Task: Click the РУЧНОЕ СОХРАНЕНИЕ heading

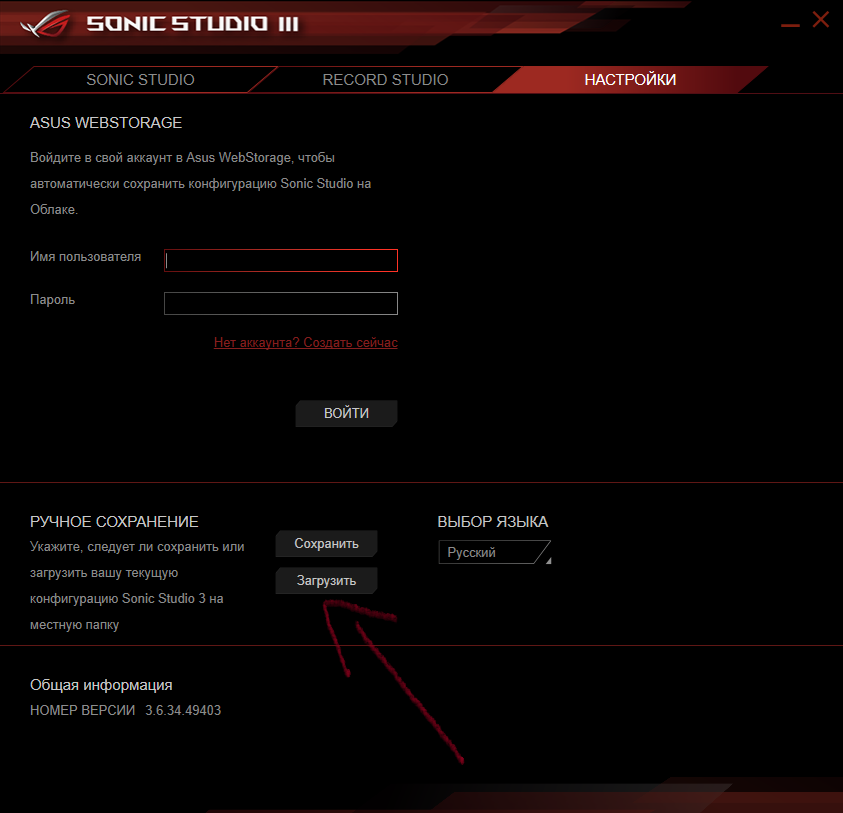Action: pos(114,522)
